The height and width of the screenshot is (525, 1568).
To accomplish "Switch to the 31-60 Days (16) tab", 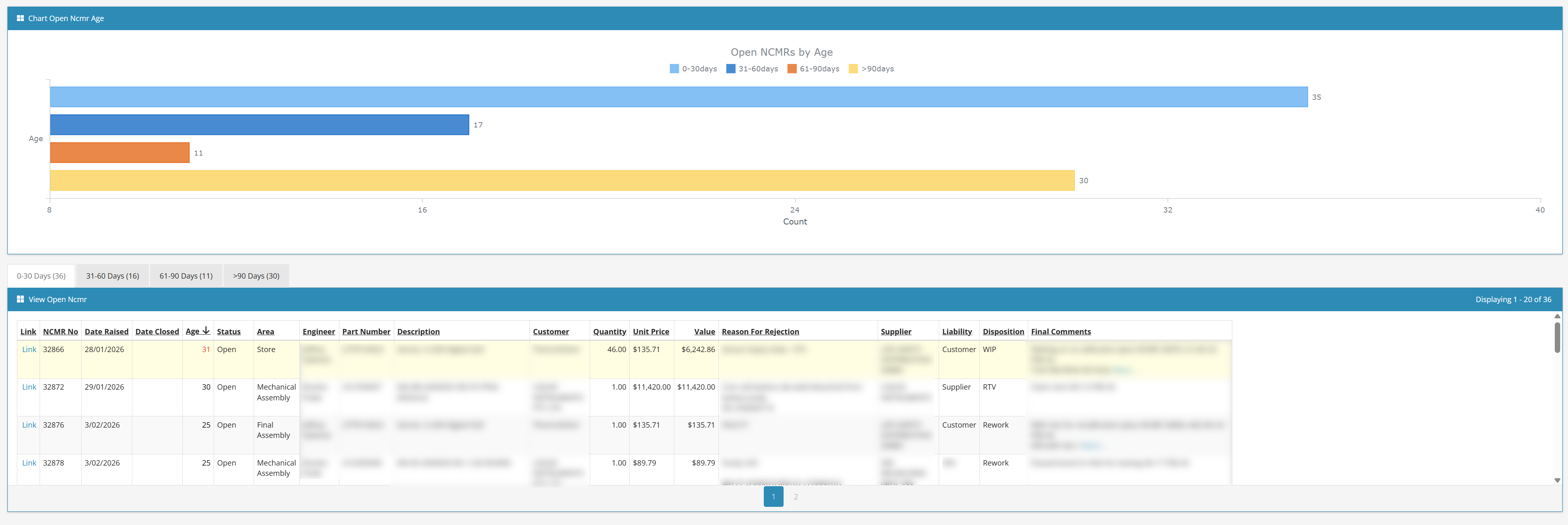I will [112, 275].
